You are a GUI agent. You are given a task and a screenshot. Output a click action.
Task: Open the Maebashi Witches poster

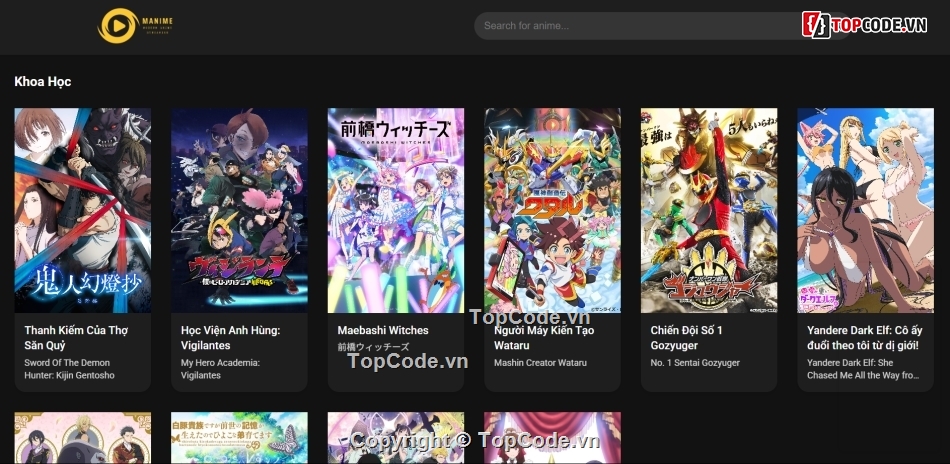396,210
